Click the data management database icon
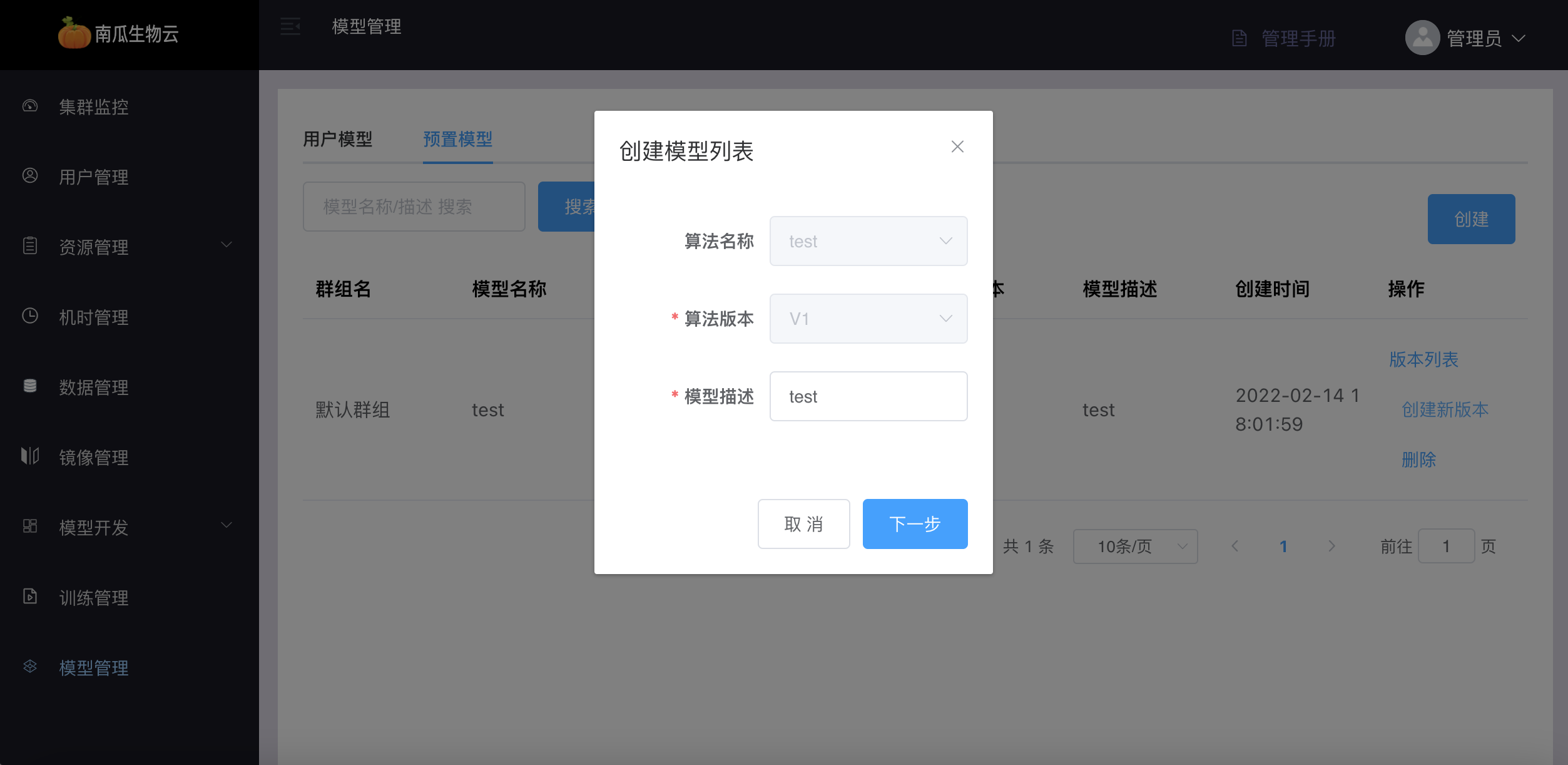 pos(30,386)
